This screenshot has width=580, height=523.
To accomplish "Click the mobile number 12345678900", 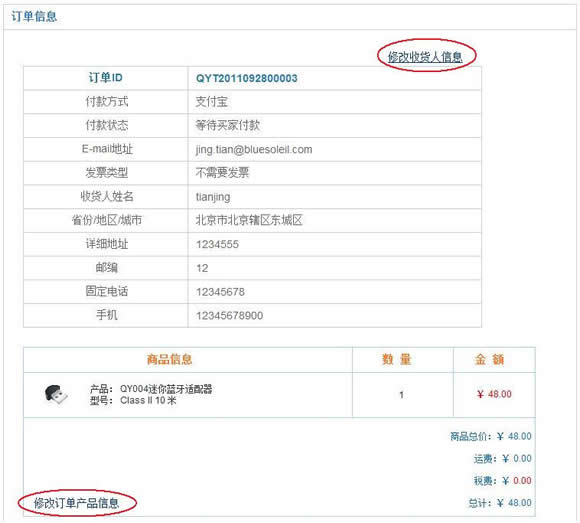I will [x=229, y=316].
